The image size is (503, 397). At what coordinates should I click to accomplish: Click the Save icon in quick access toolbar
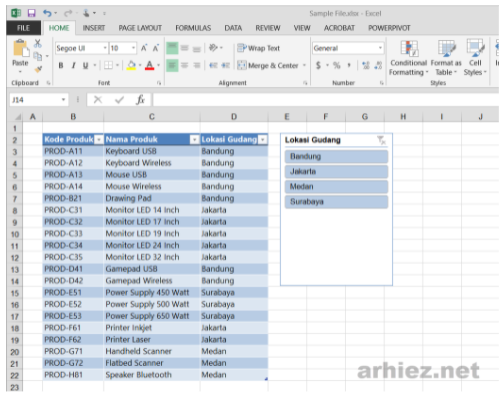[x=31, y=13]
